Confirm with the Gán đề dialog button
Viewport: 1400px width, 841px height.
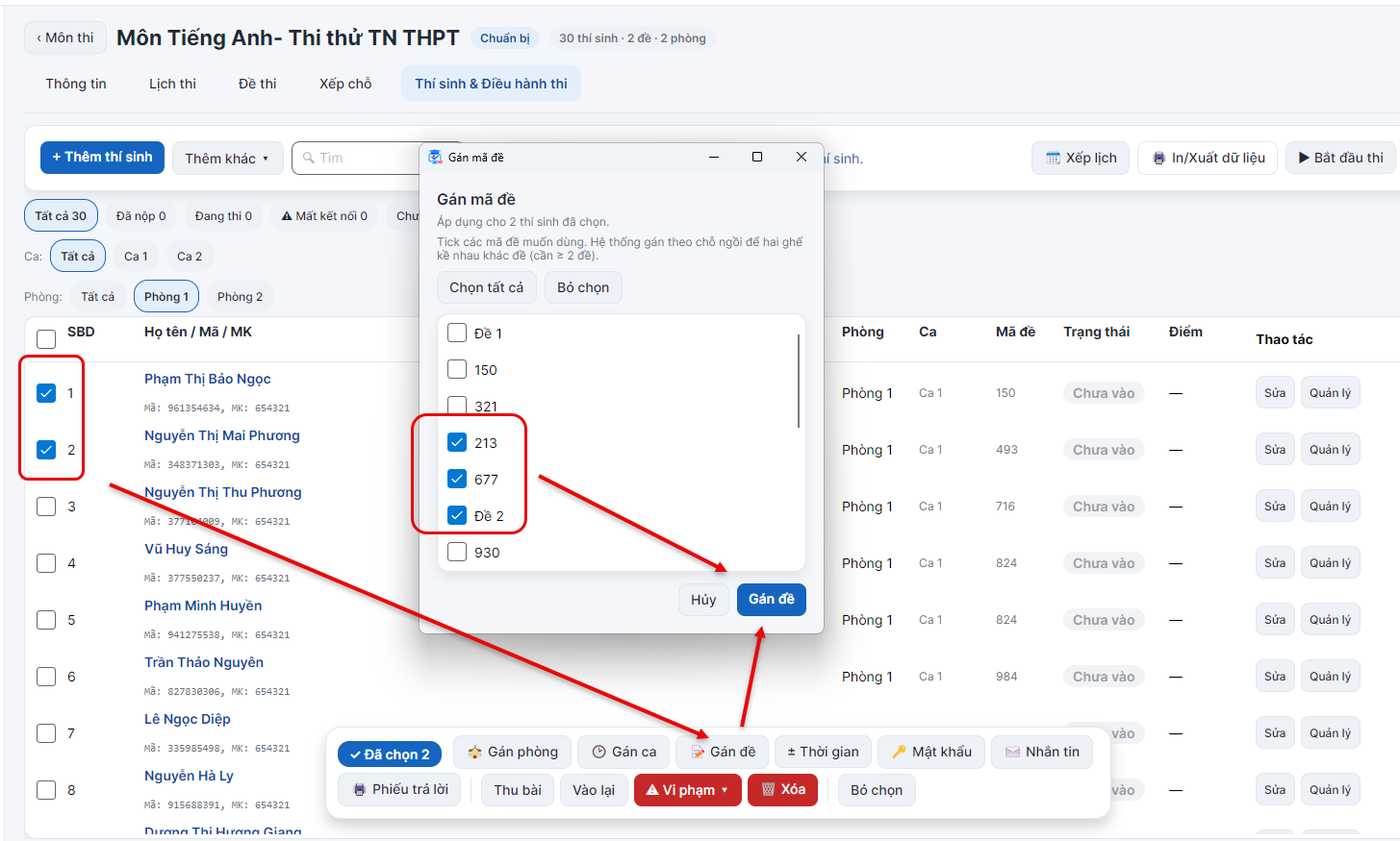tap(771, 599)
